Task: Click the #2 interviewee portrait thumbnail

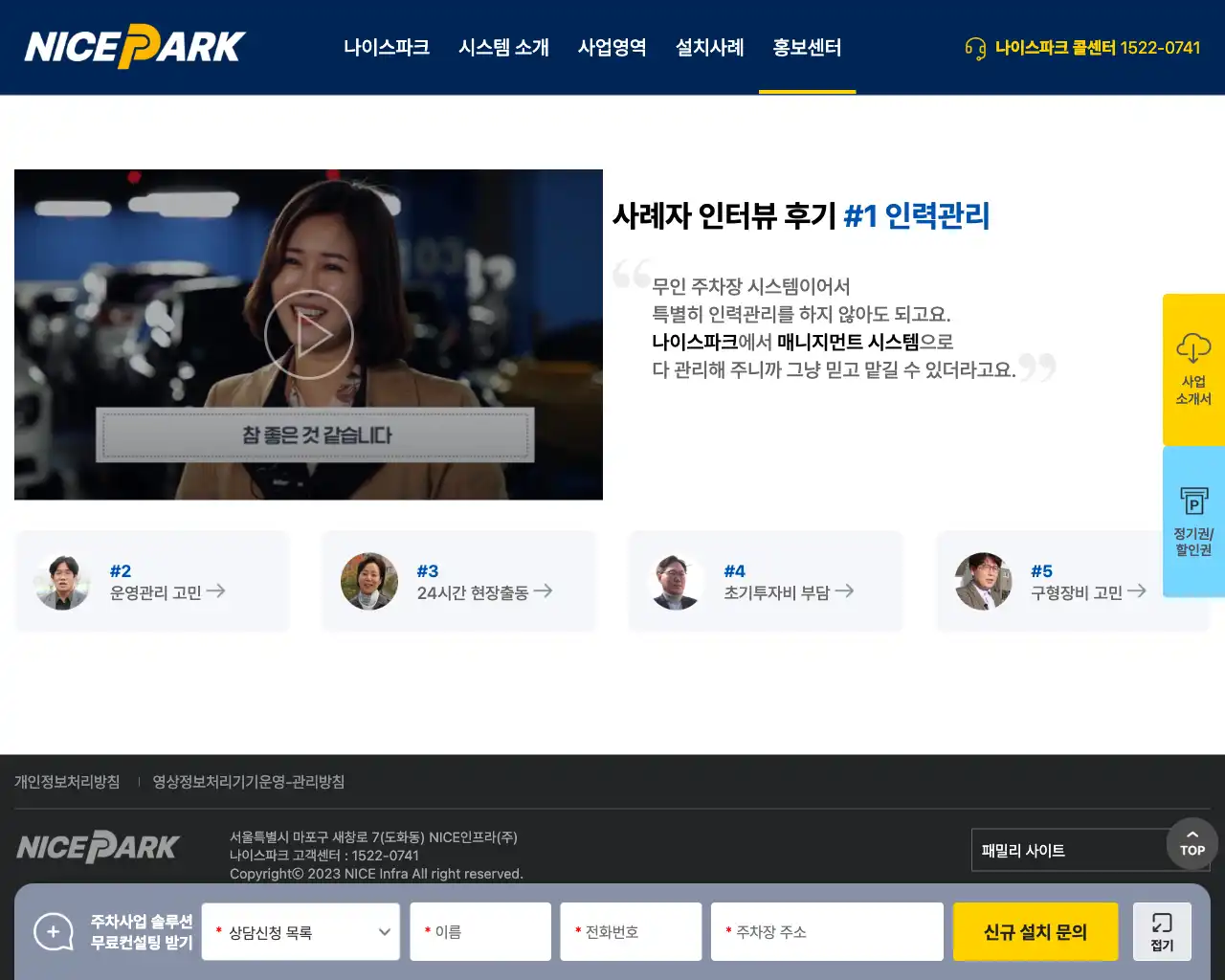Action: 62,582
